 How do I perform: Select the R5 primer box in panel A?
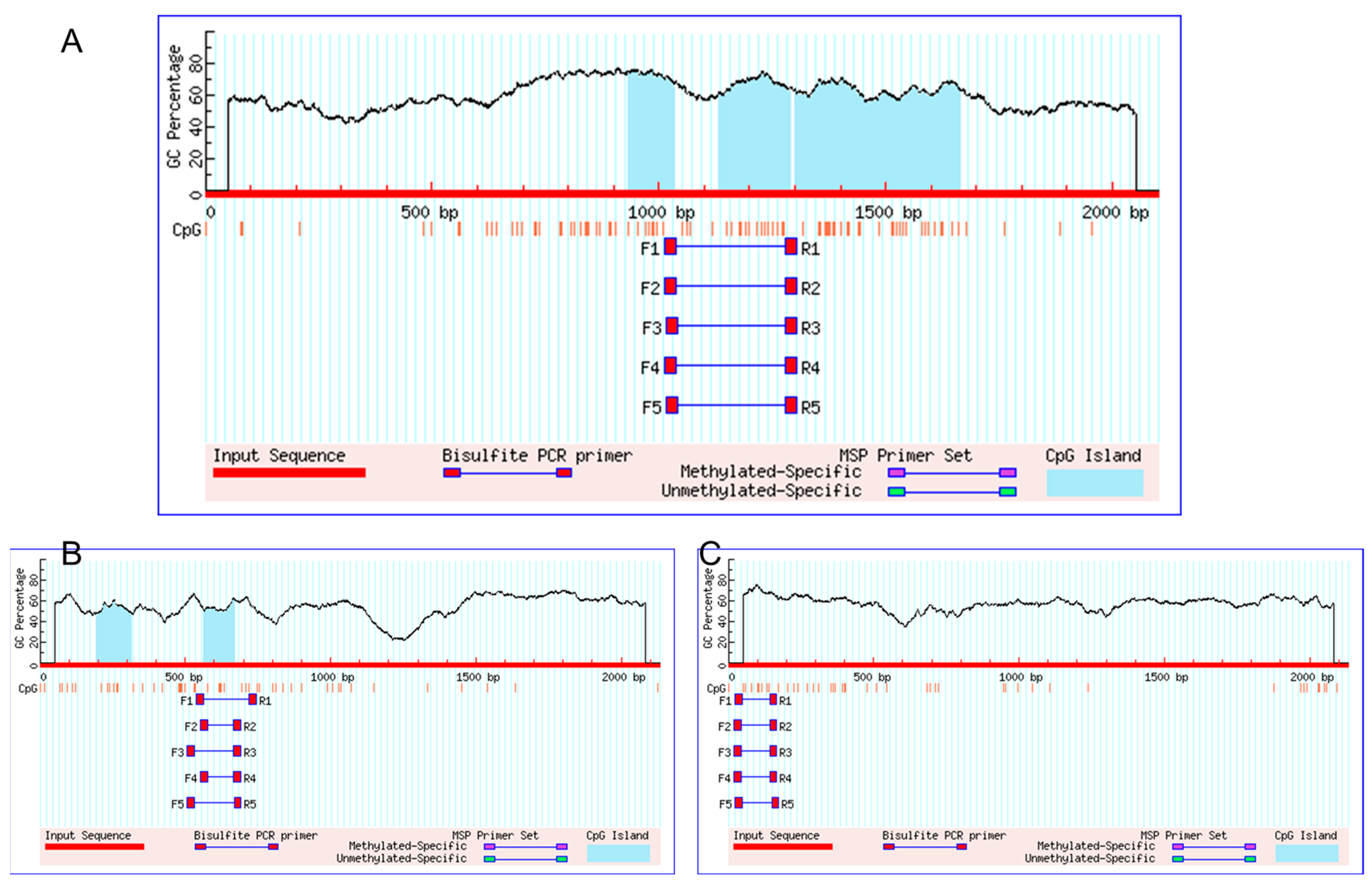click(x=791, y=405)
